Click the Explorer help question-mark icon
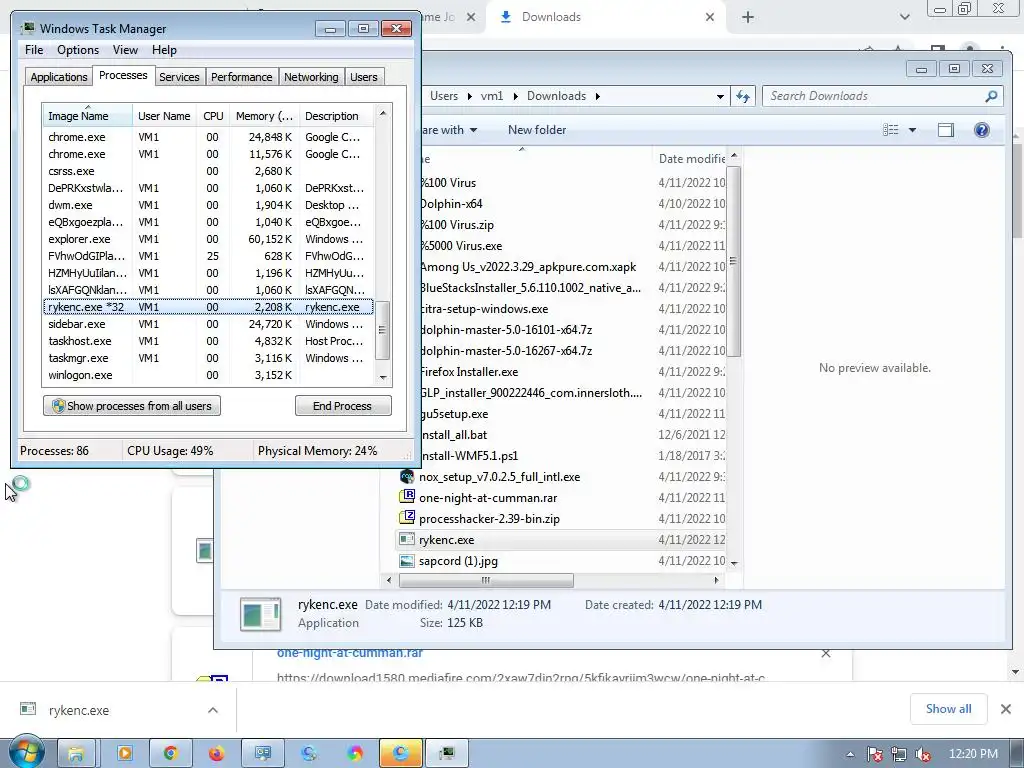 point(981,130)
